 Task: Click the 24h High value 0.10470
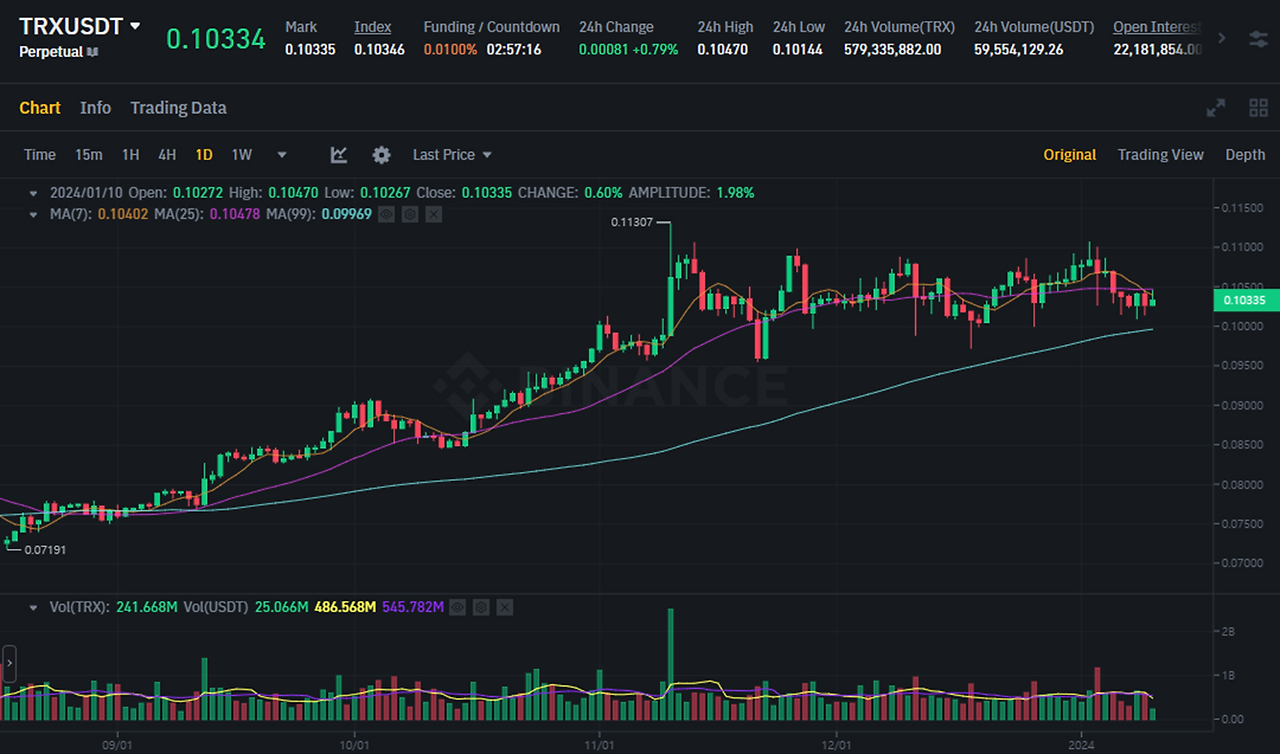[x=723, y=49]
